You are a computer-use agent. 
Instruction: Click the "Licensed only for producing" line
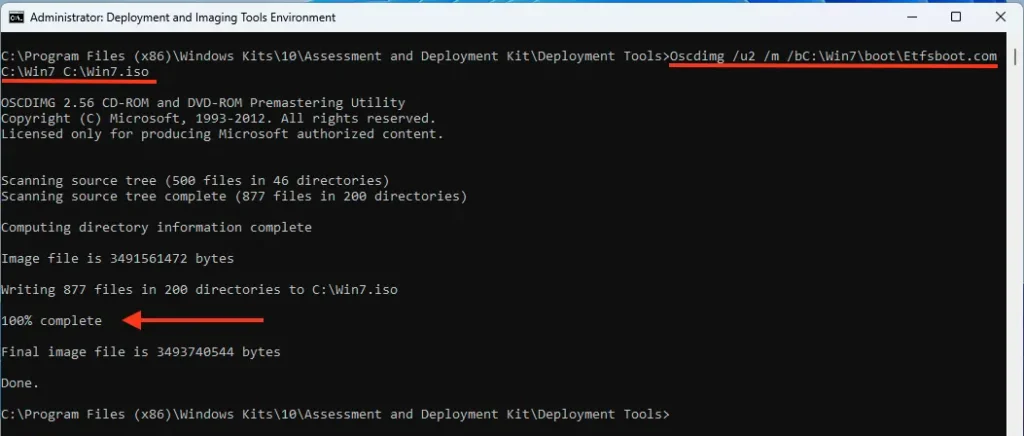point(222,134)
